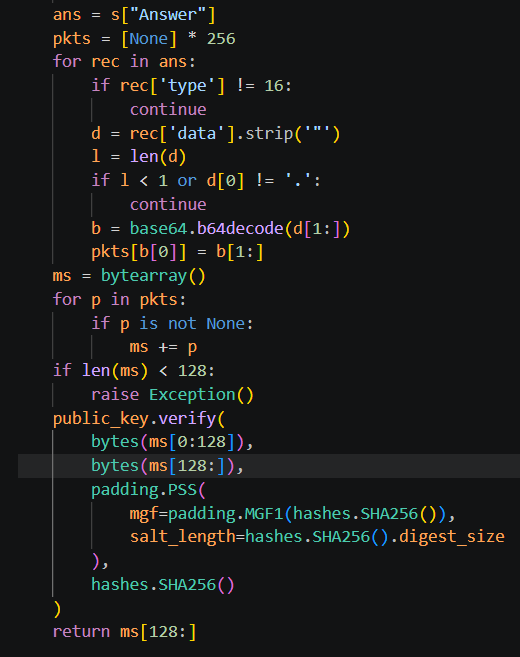Place cursor on 'ms += p'
Image resolution: width=520 pixels, height=657 pixels.
click(x=163, y=347)
